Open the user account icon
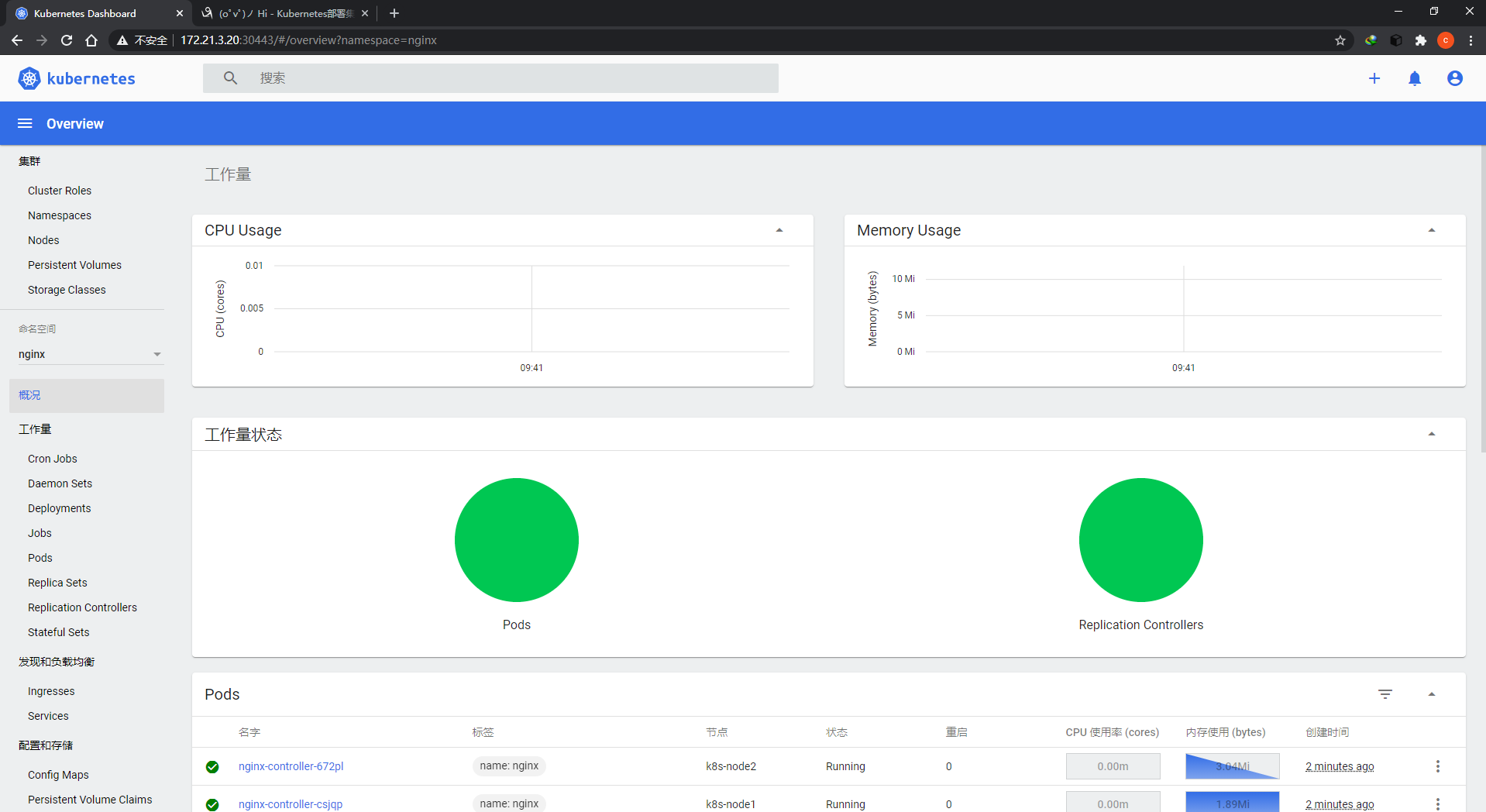The height and width of the screenshot is (812, 1486). 1455,78
